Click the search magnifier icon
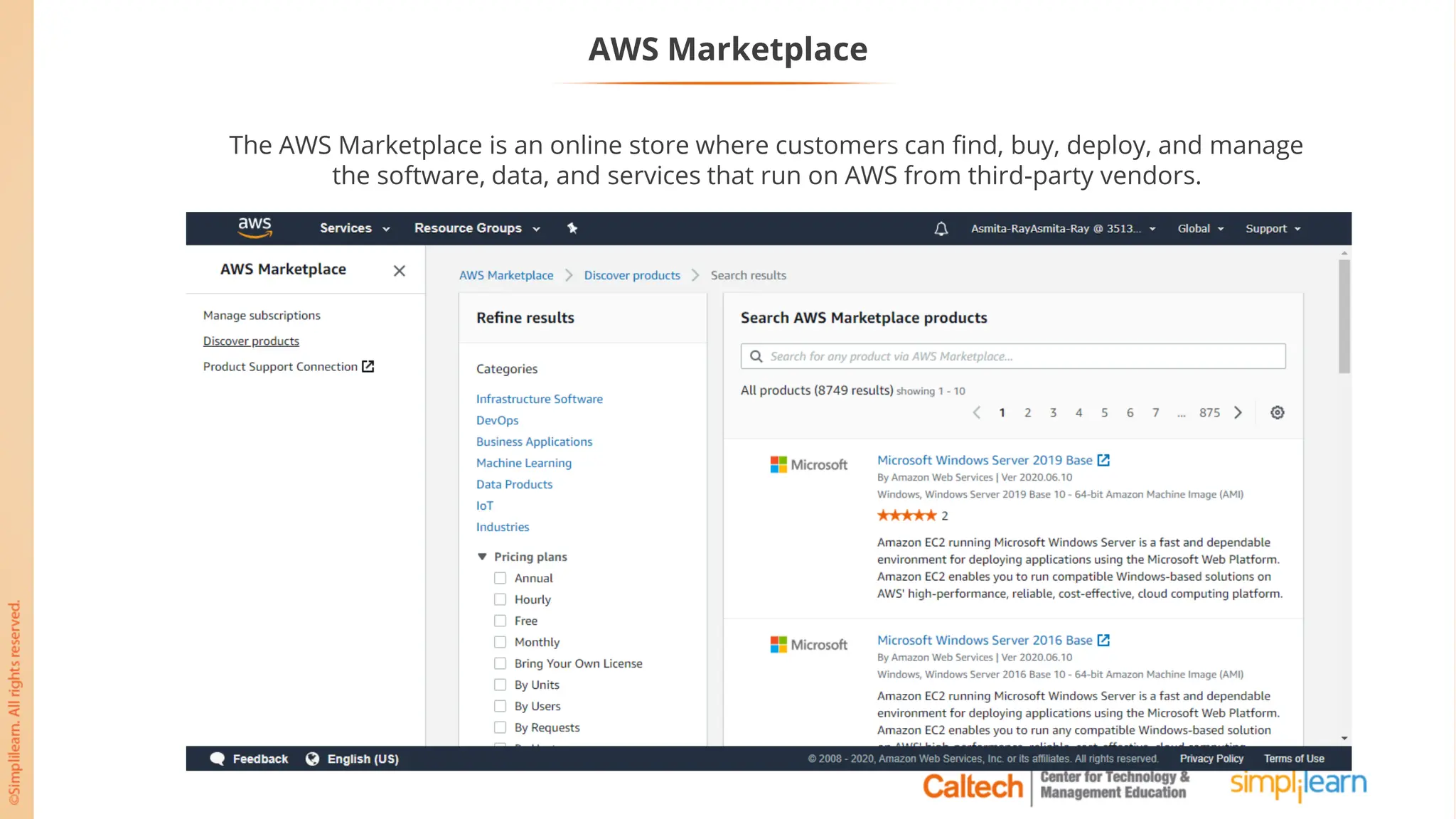1456x819 pixels. (x=756, y=356)
